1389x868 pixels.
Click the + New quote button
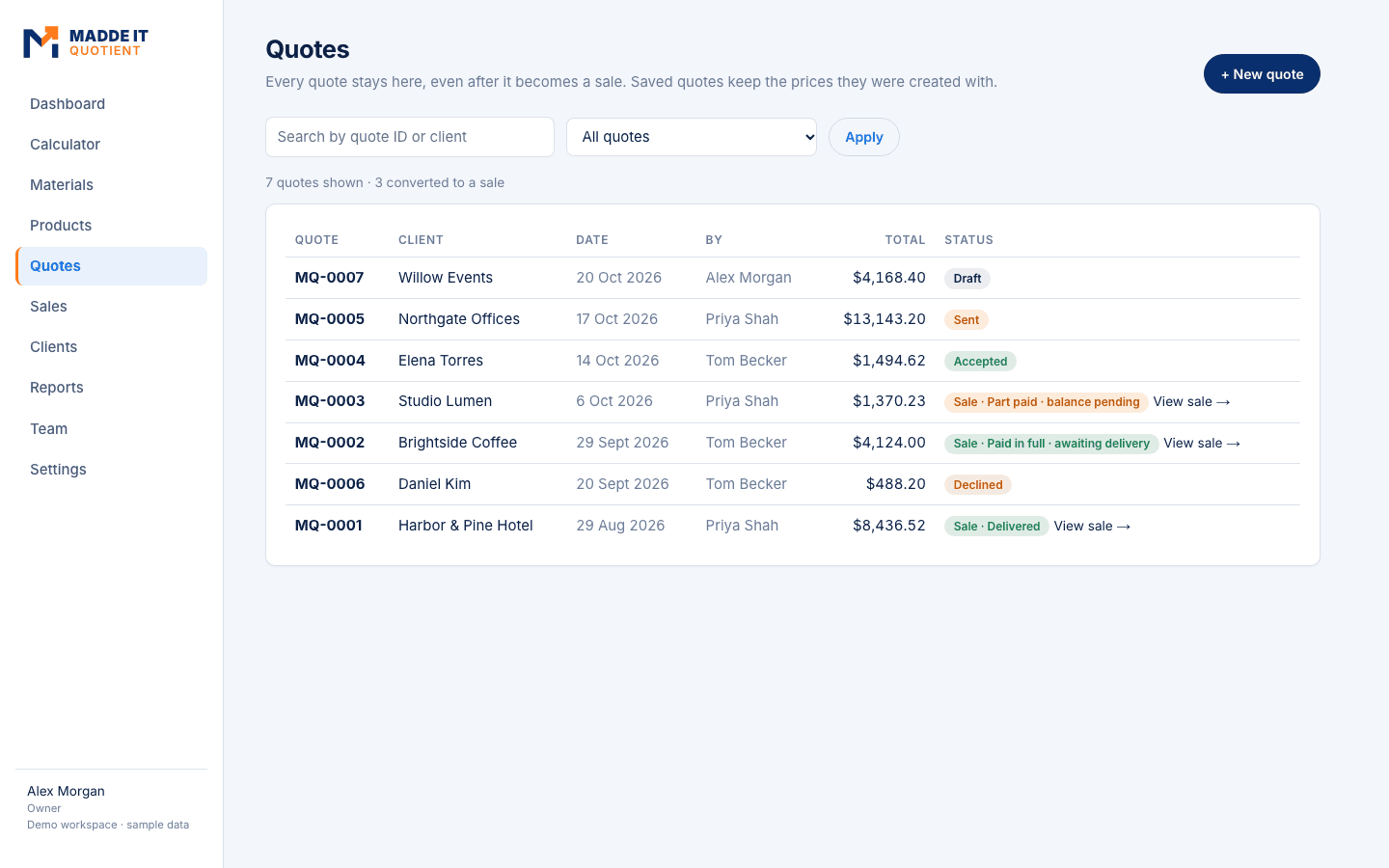(1262, 74)
